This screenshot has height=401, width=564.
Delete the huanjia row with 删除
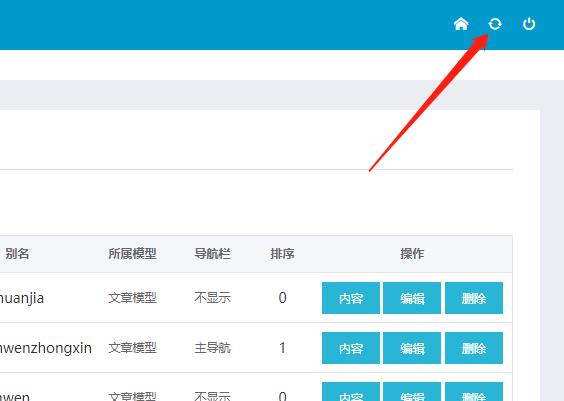(x=474, y=298)
